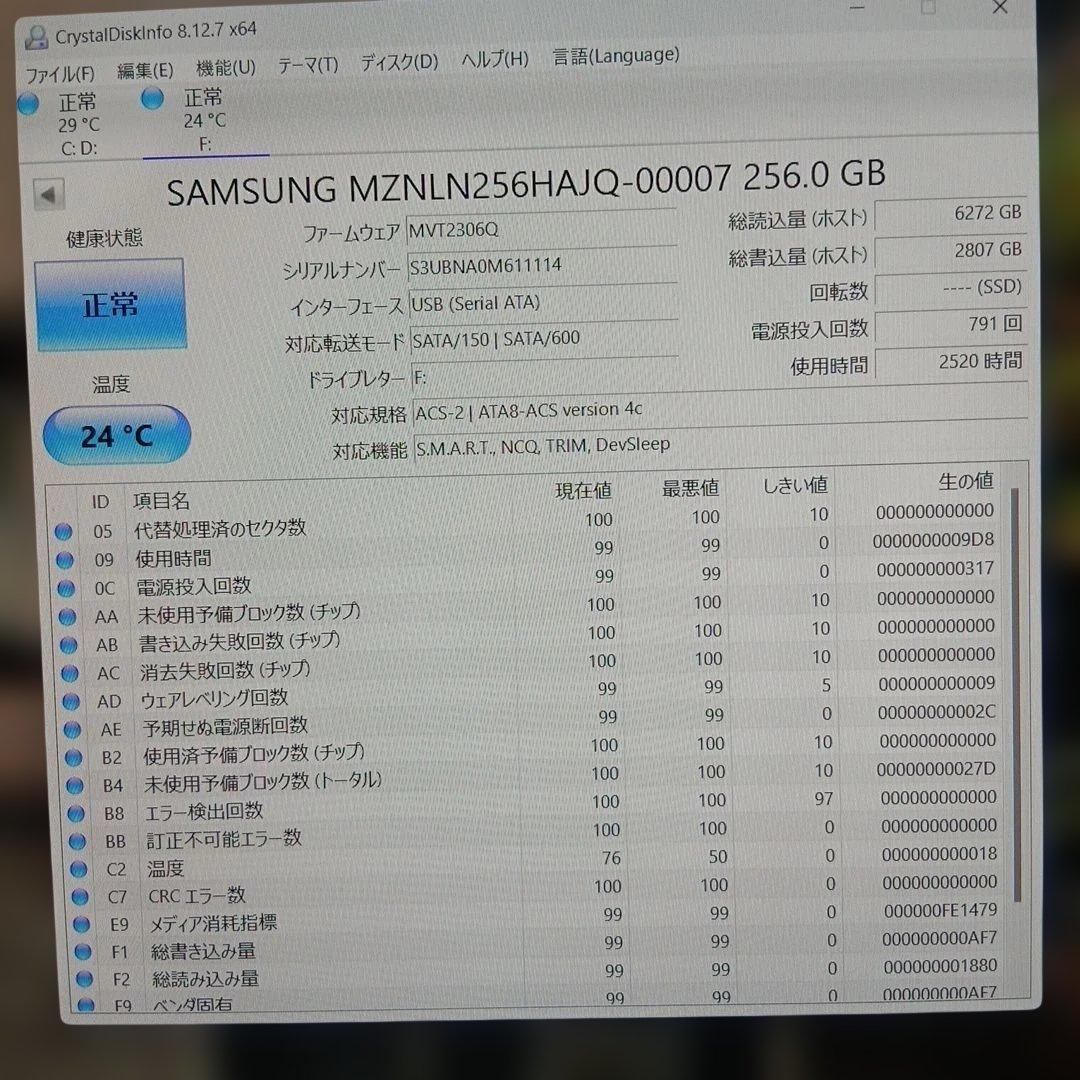Click the blue health dot above drive F:
The height and width of the screenshot is (1080, 1080).
[152, 98]
